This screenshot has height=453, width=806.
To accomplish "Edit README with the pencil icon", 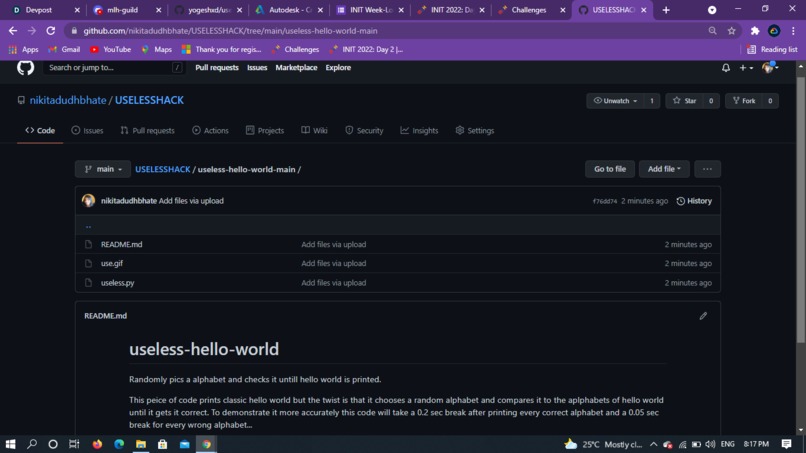I will [x=703, y=316].
